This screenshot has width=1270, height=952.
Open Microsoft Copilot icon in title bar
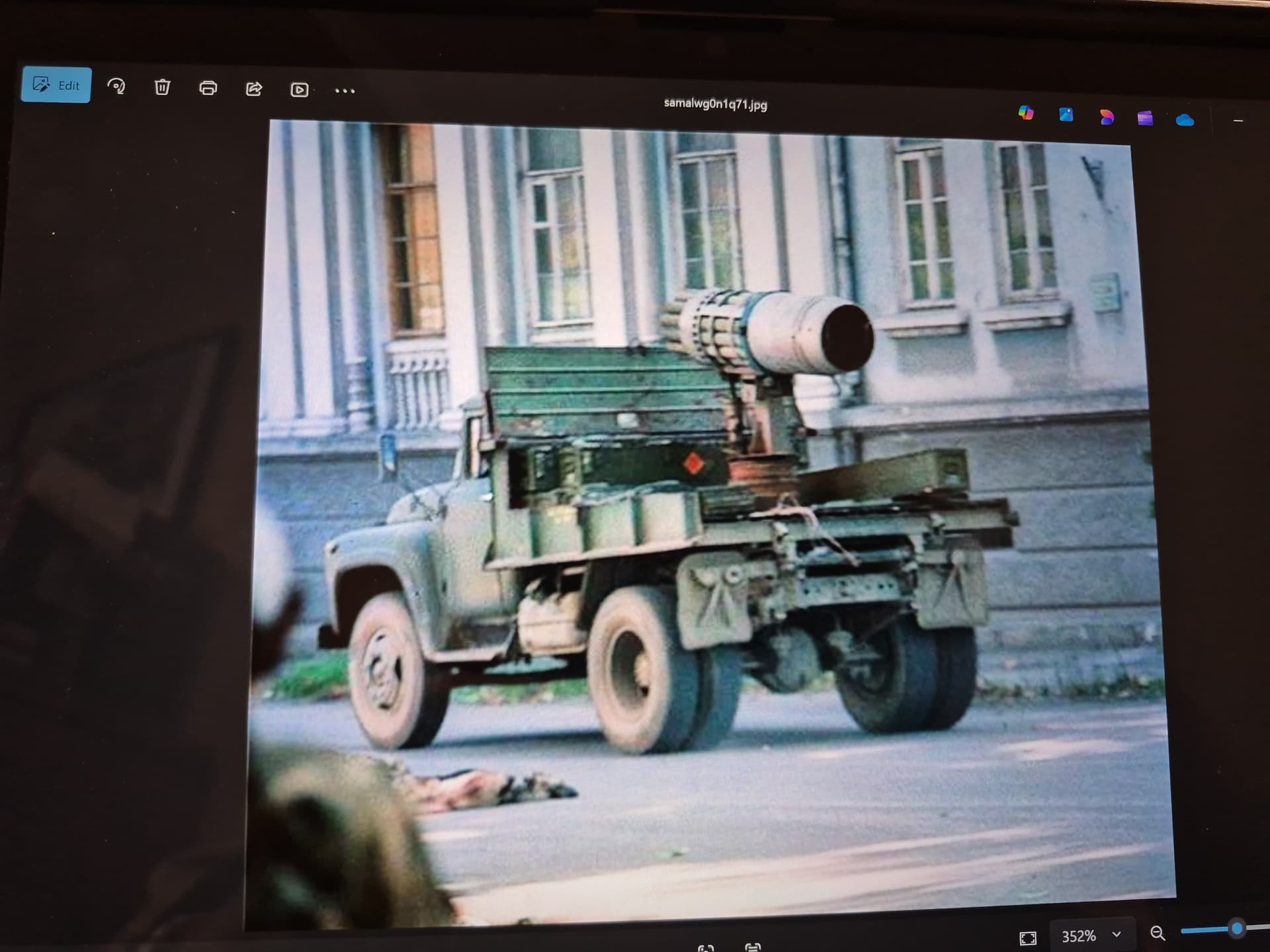[1026, 113]
